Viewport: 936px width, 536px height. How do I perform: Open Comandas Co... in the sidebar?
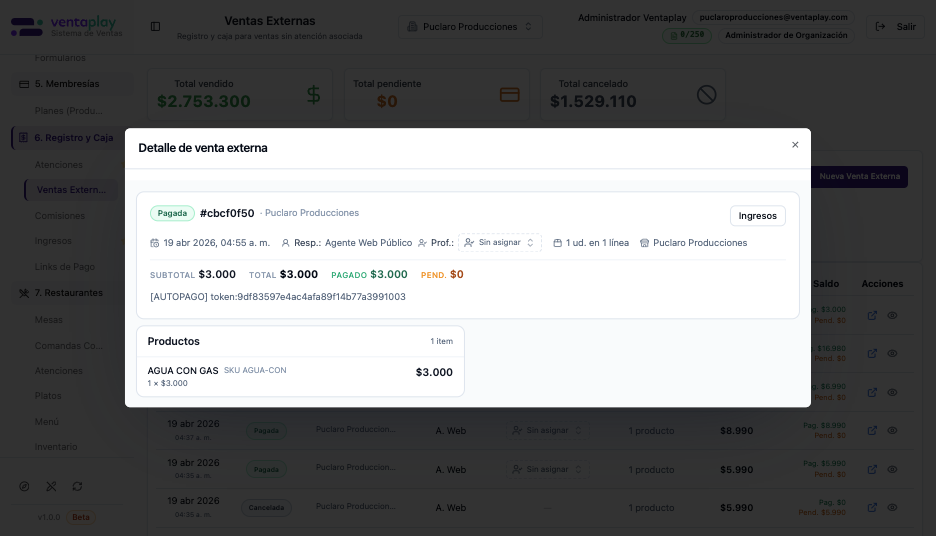(x=69, y=346)
